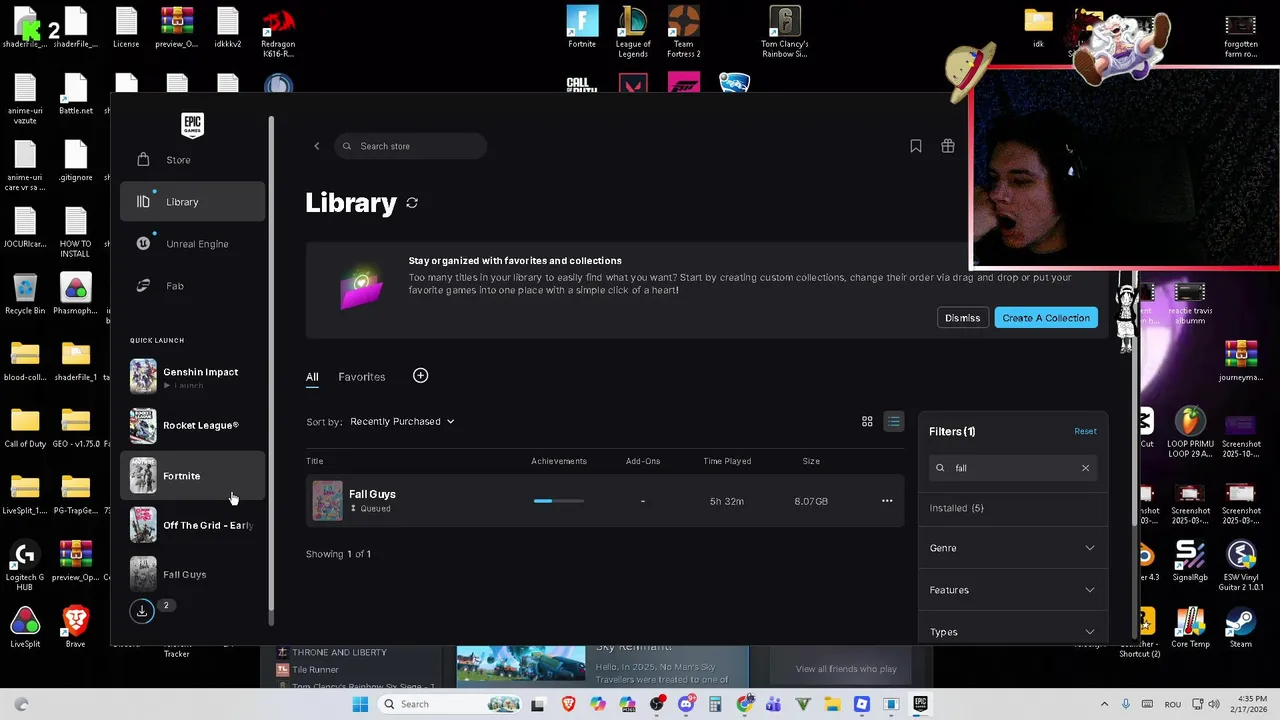Image resolution: width=1280 pixels, height=720 pixels.
Task: Click the Epic Games logo
Action: coord(192,125)
